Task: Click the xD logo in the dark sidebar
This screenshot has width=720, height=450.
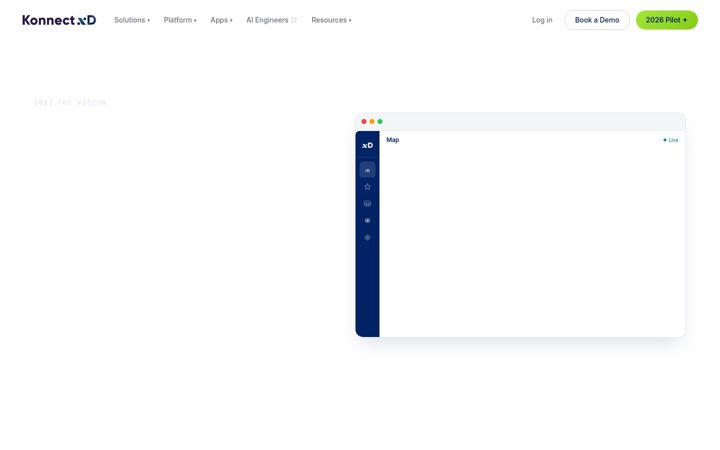Action: point(367,145)
